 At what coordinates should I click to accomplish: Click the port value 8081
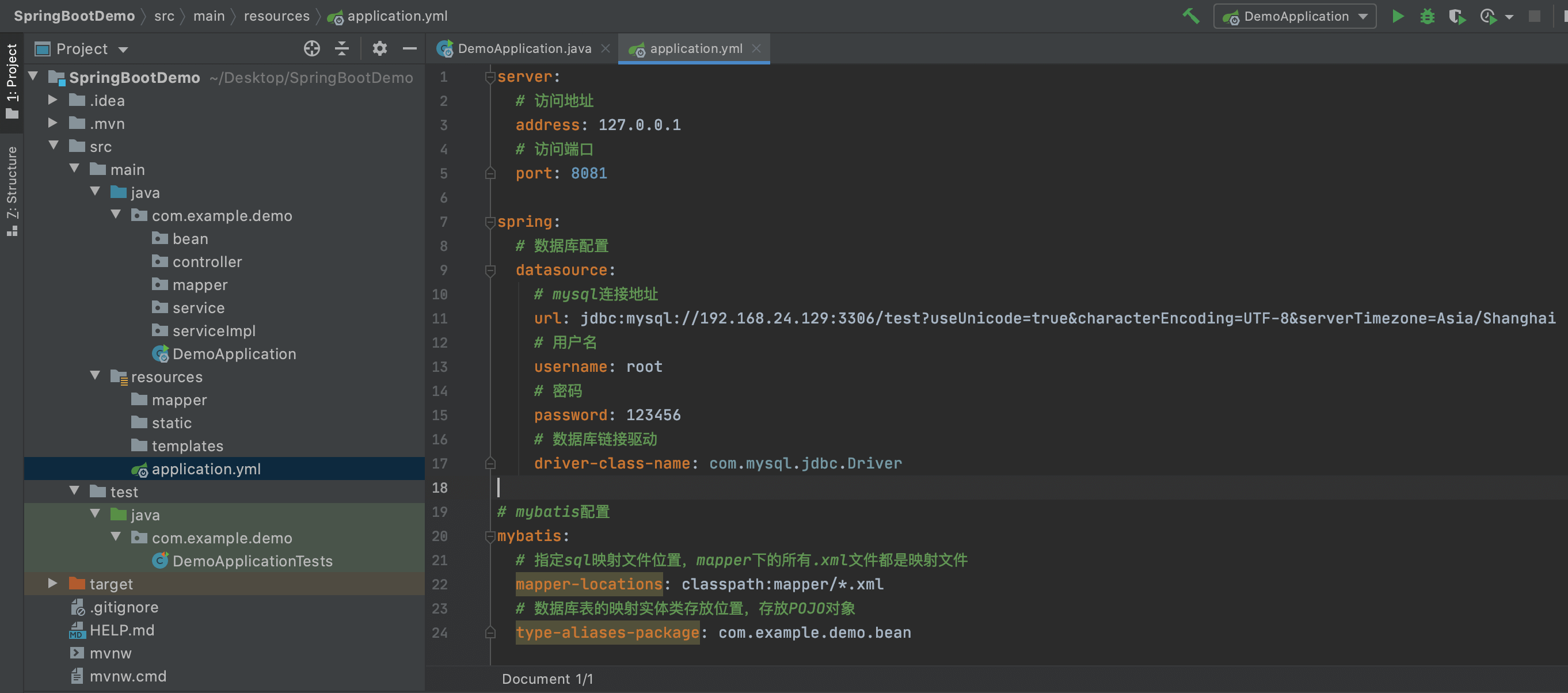pyautogui.click(x=589, y=173)
